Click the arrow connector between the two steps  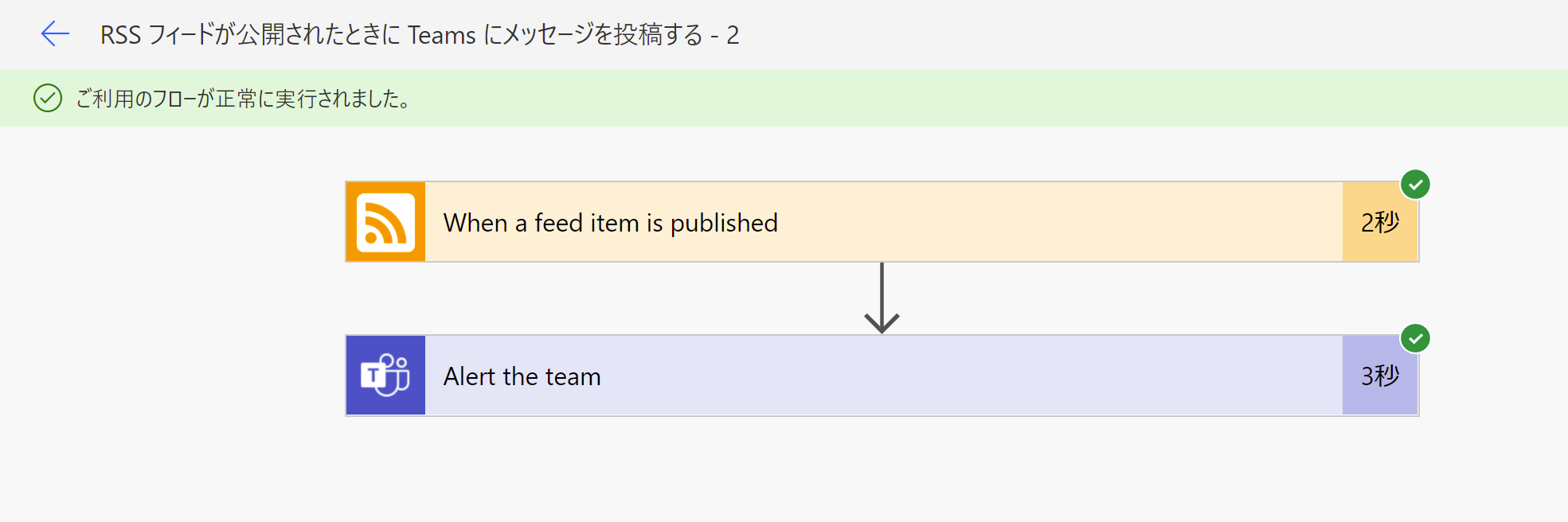882,298
